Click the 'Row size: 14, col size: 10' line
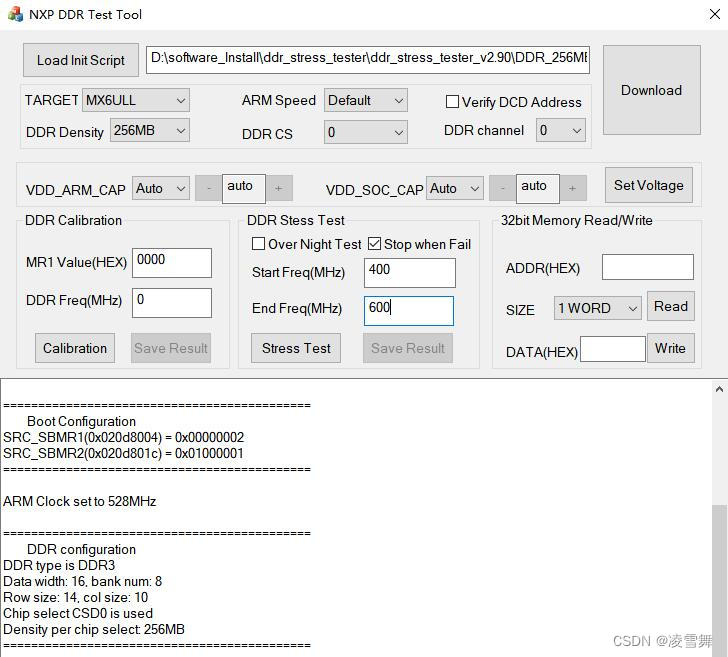 click(75, 598)
